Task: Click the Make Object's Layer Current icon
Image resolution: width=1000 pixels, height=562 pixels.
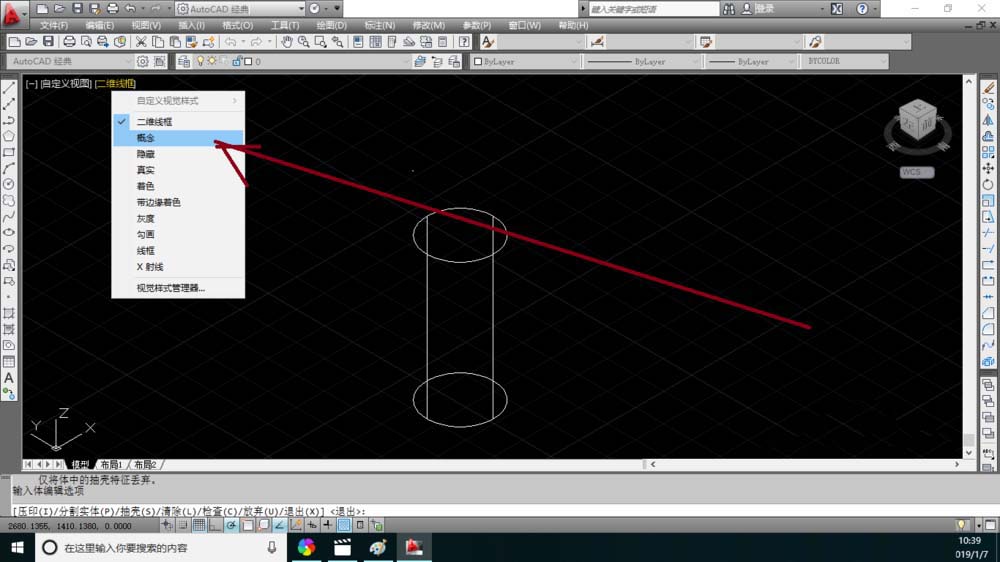Action: click(x=420, y=61)
